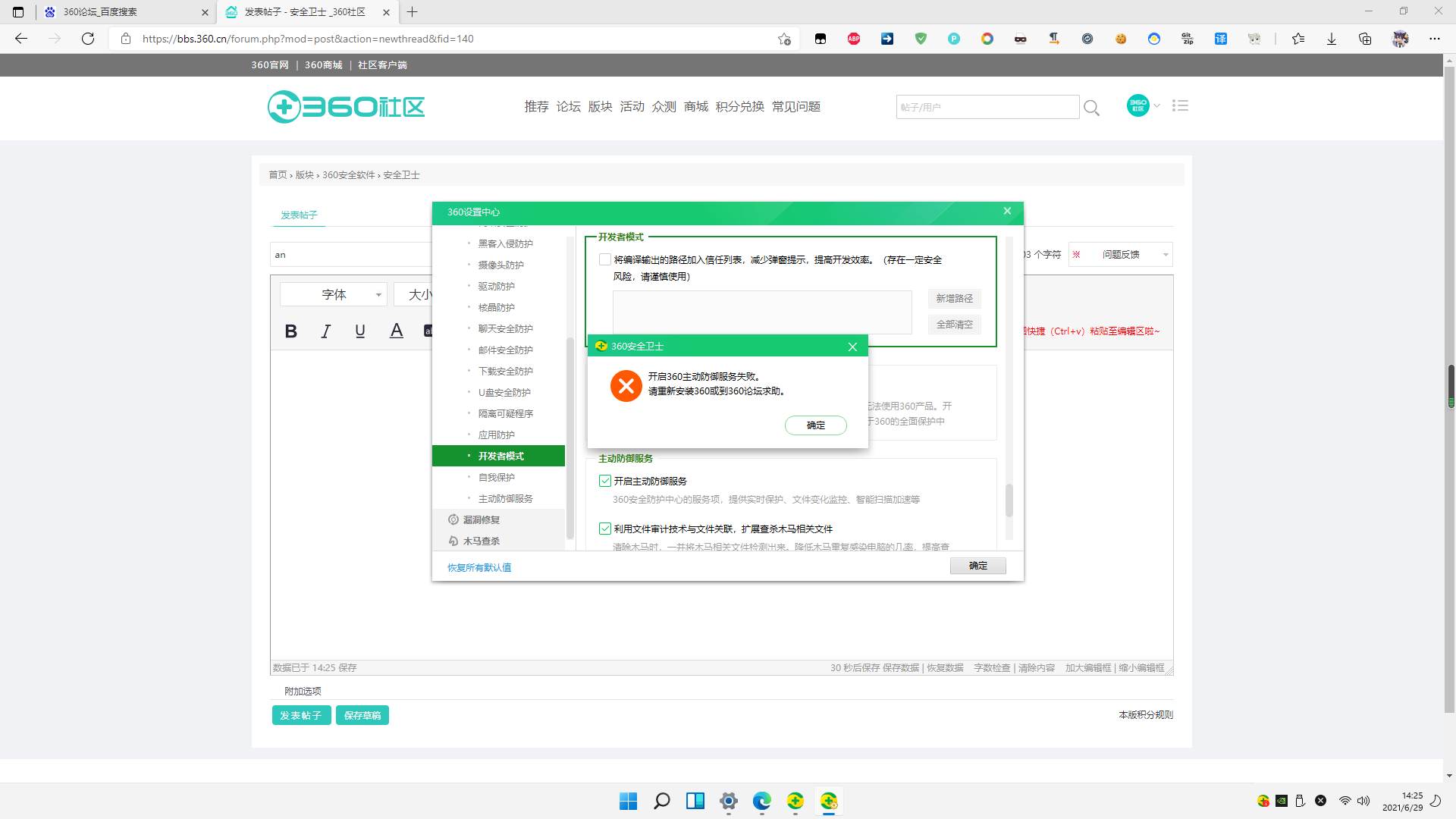Click the 保存草稿 button
Viewport: 1456px width, 819px height.
[x=362, y=715]
